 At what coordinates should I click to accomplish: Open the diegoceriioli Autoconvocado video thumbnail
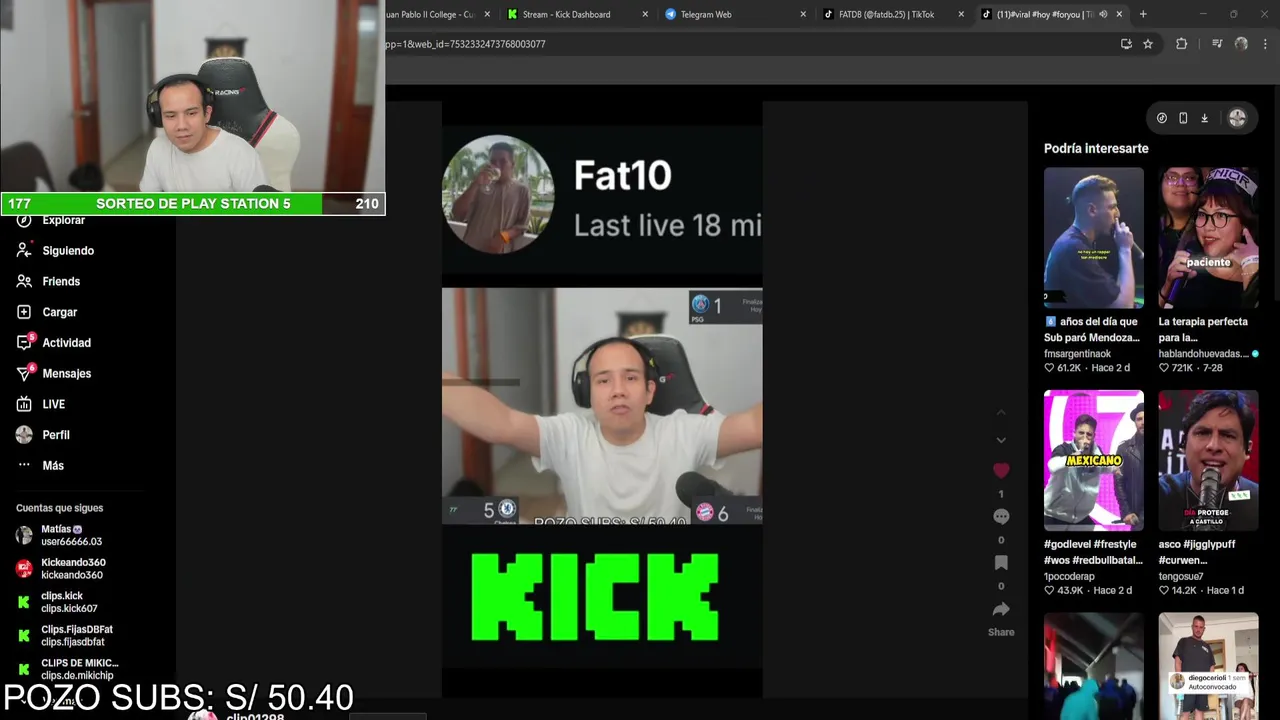tap(1208, 666)
